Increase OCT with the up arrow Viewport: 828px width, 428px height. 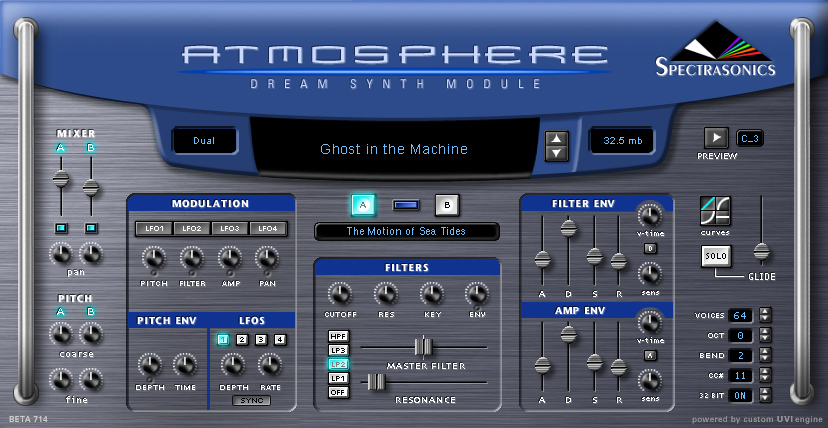point(765,331)
